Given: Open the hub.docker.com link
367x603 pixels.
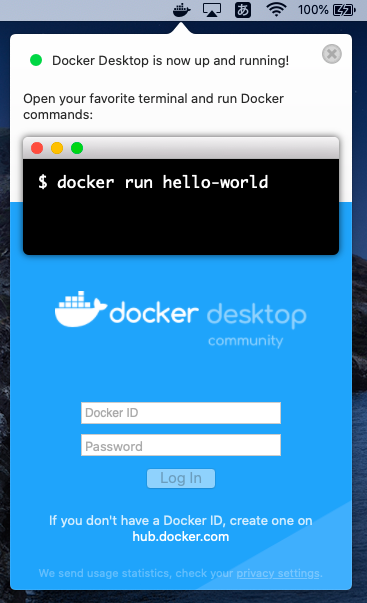Looking at the screenshot, I should click(181, 536).
